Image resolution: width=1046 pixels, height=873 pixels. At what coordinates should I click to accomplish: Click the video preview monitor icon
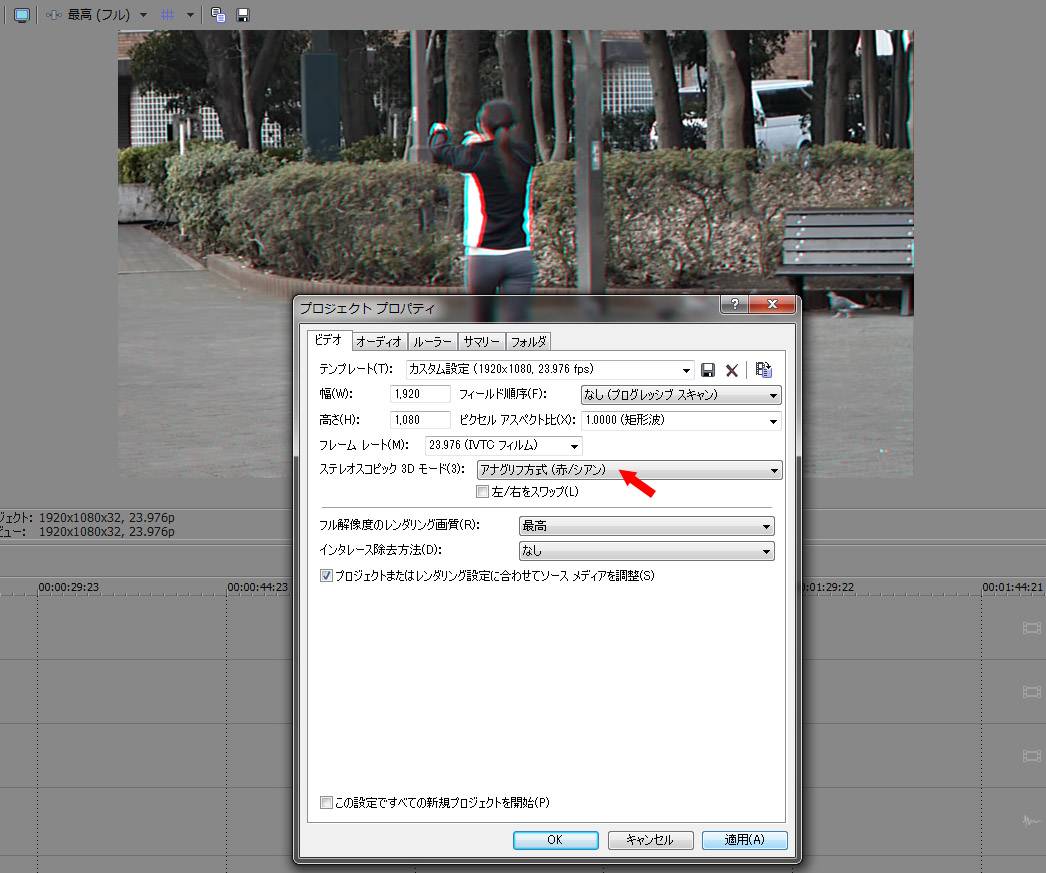(x=21, y=15)
